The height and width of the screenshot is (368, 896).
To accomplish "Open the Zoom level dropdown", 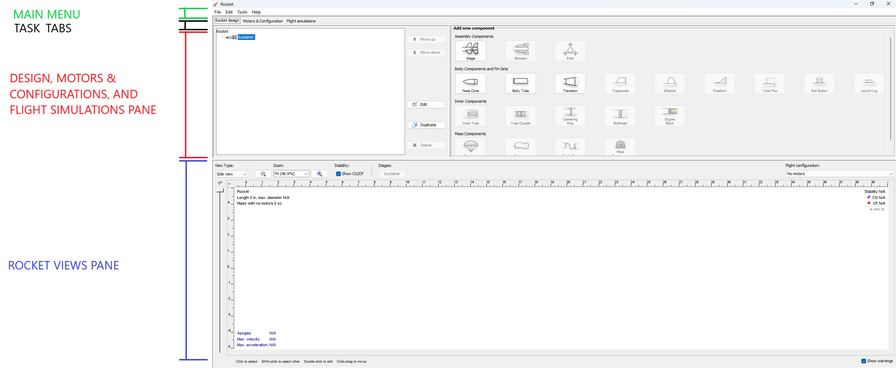I will pyautogui.click(x=291, y=174).
